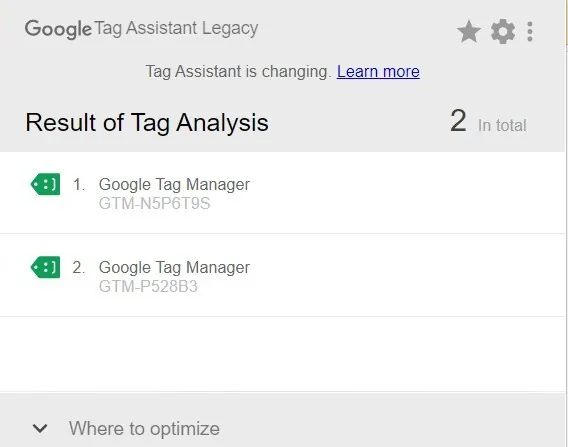Click the star favorite icon
Screen dimensions: 568x447
coord(469,32)
